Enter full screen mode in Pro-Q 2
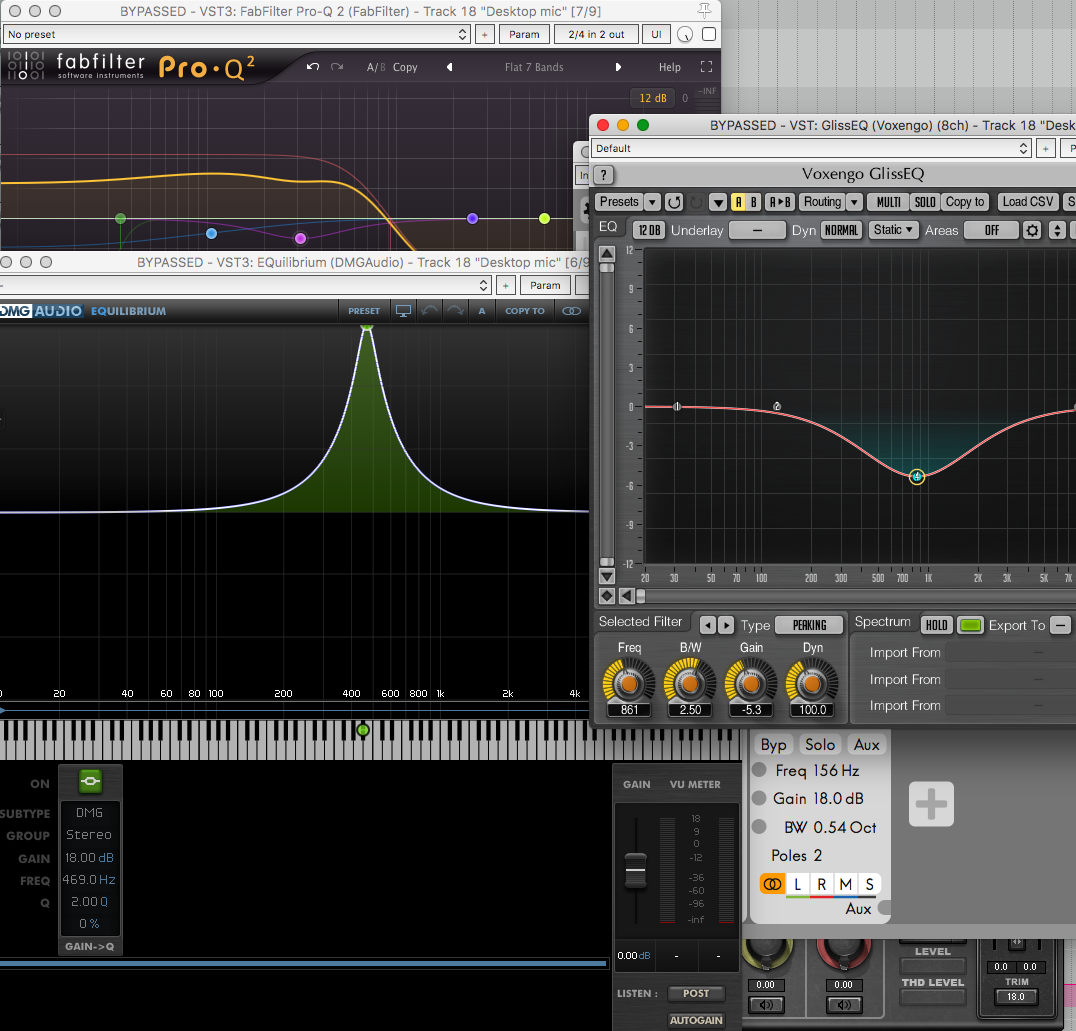 coord(707,67)
